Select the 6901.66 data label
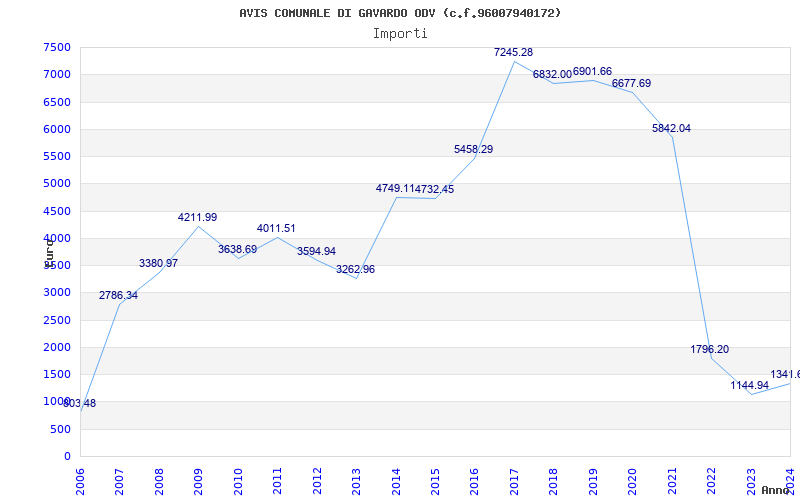 [592, 71]
